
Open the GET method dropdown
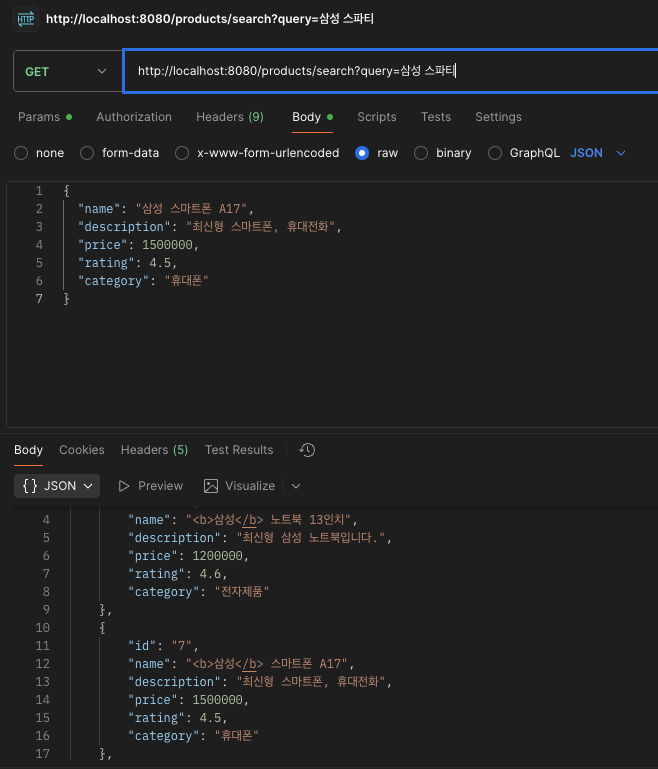(x=68, y=71)
